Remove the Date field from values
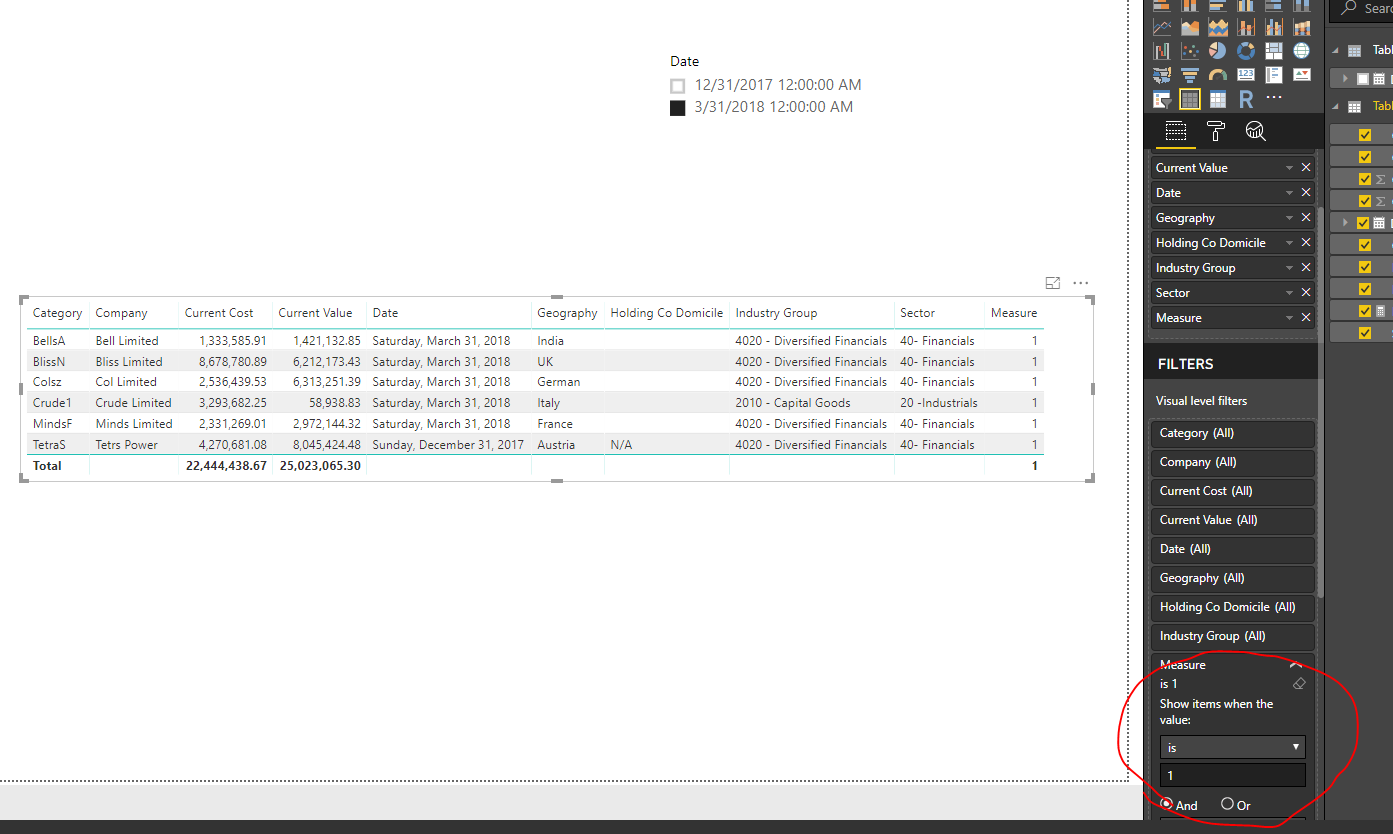The height and width of the screenshot is (834, 1393). click(1306, 193)
